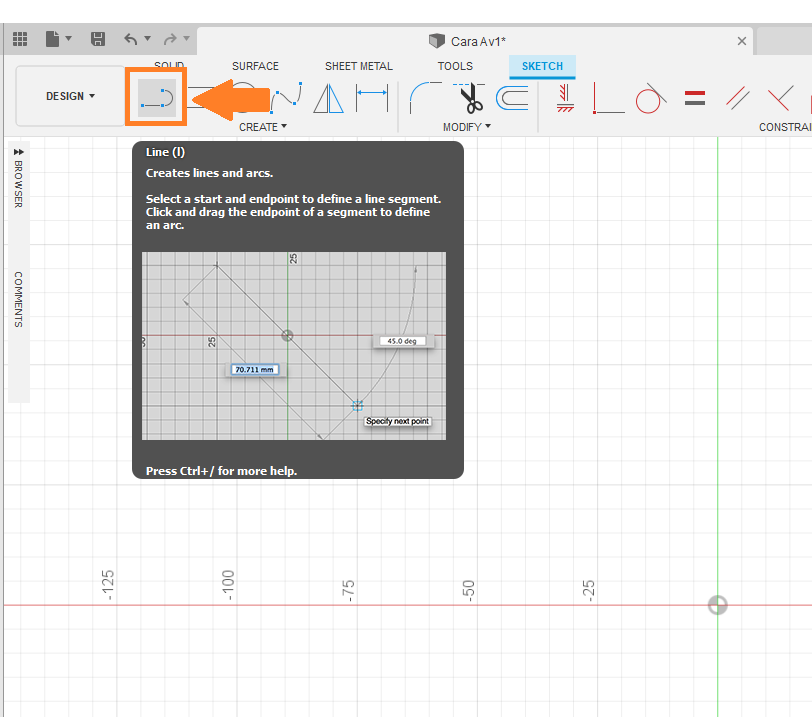
Task: Activate the Offset tool
Action: coord(512,98)
